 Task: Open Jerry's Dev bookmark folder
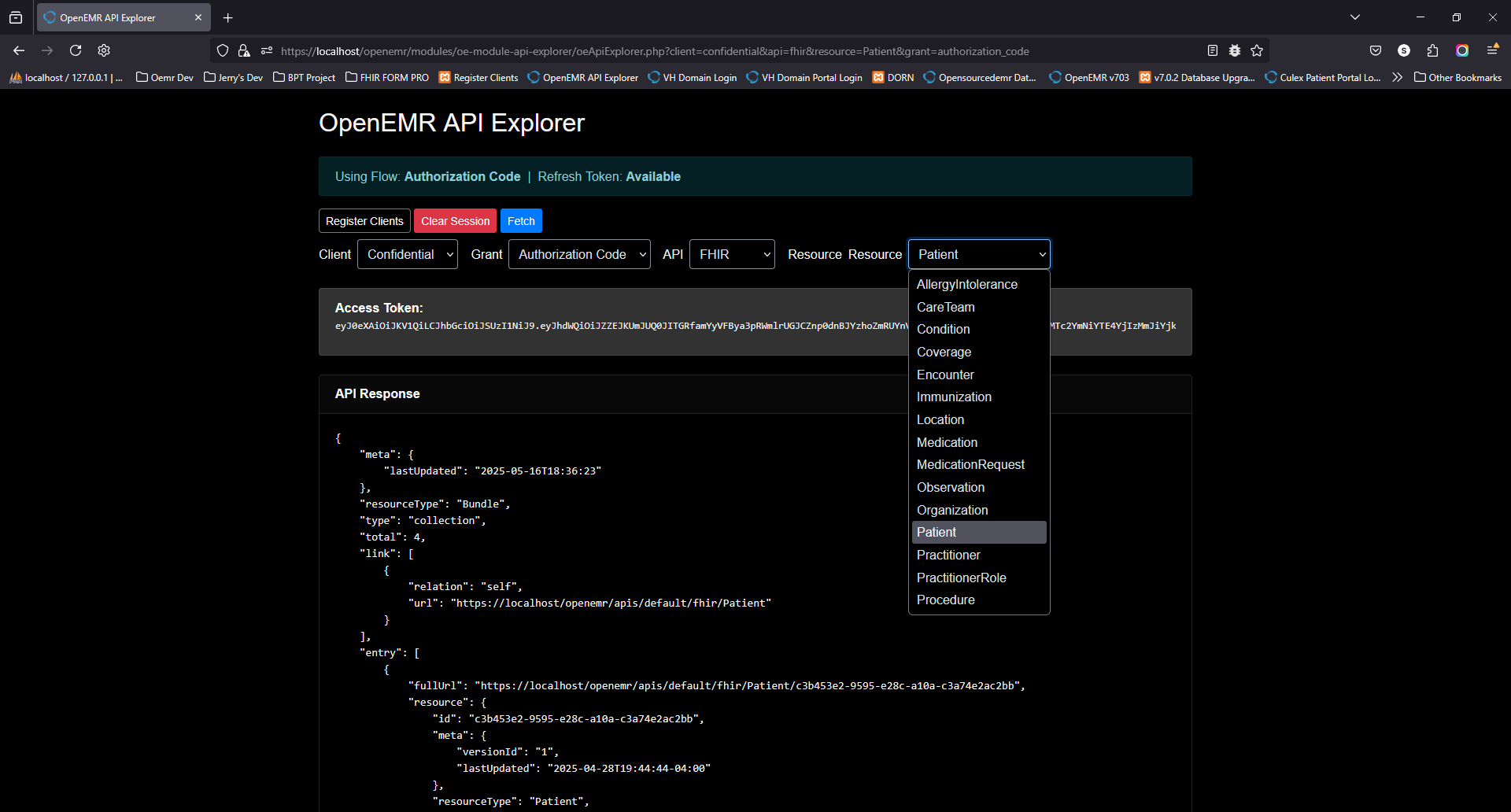point(233,77)
